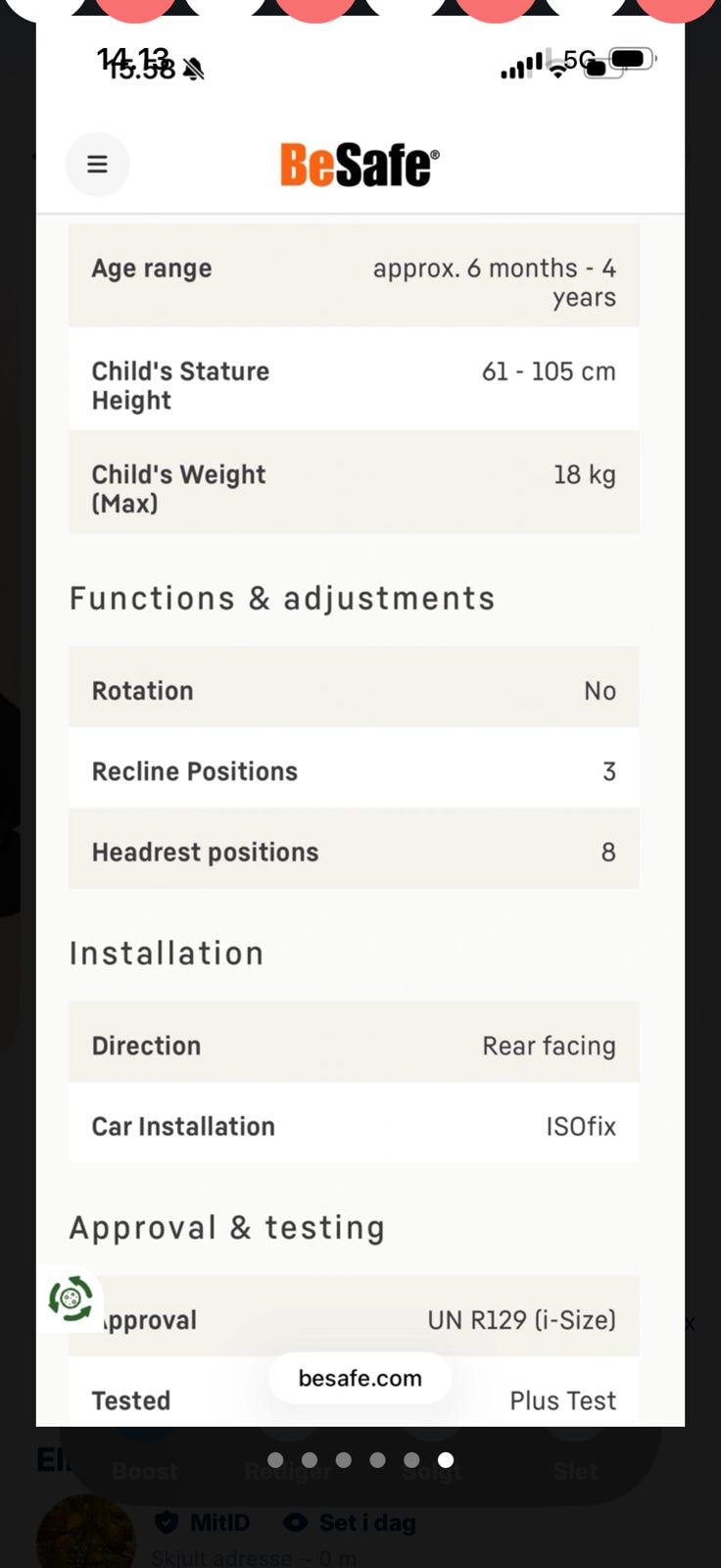This screenshot has height=1568, width=721.
Task: Open the green circular arrows widget
Action: coord(71,1299)
